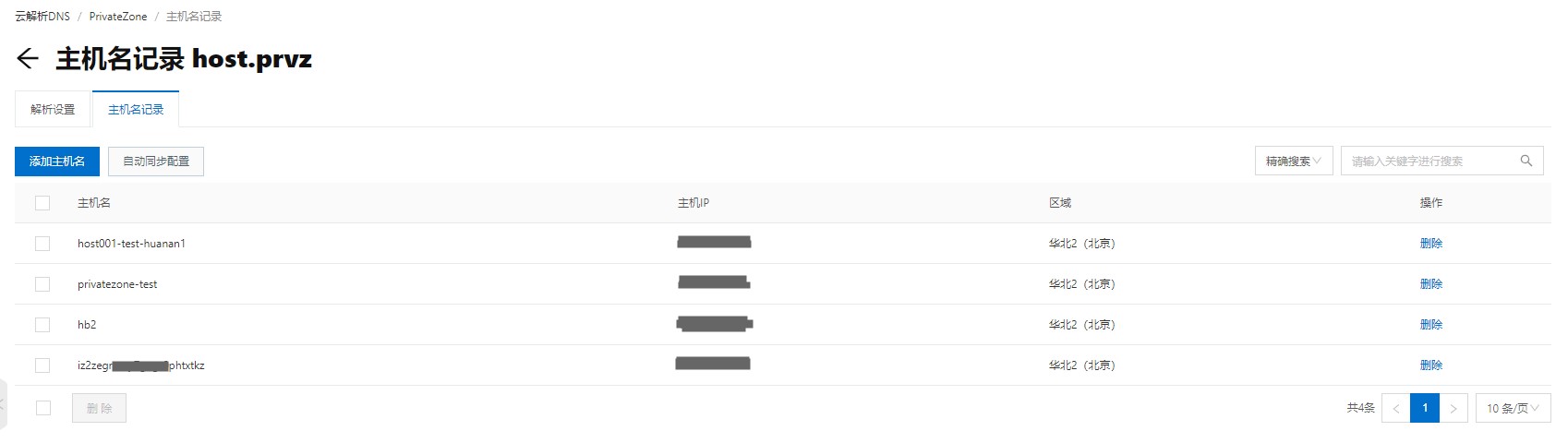The height and width of the screenshot is (443, 1568).
Task: Click 删除 link for the hb2 row
Action: [1431, 325]
